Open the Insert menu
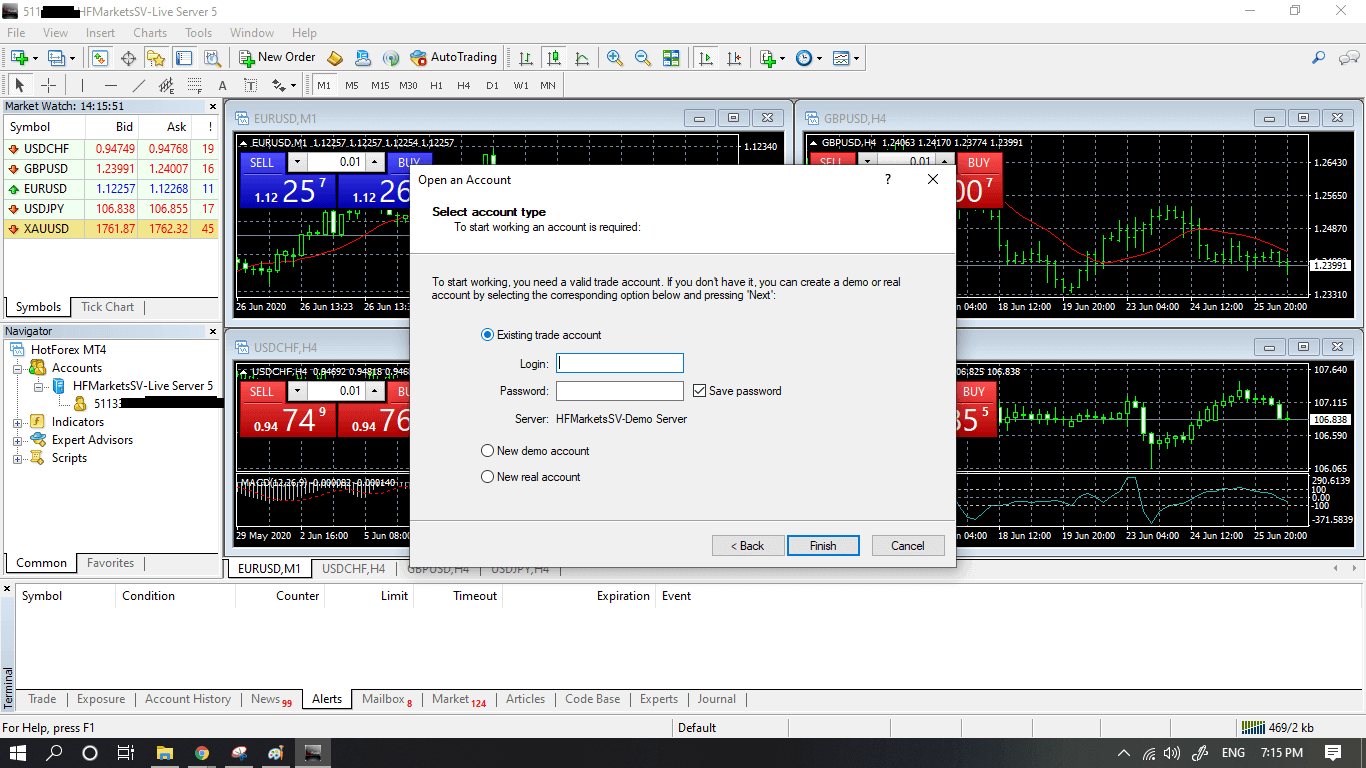Viewport: 1366px width, 768px height. coord(100,33)
